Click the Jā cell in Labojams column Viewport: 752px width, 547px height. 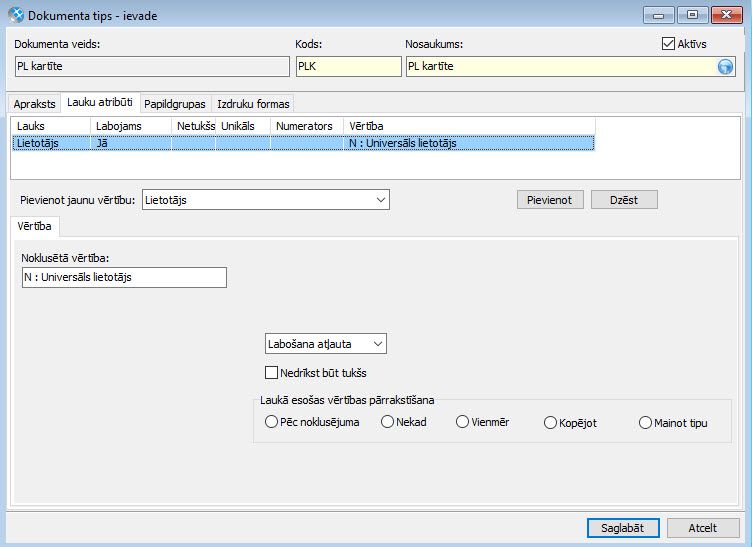coord(131,143)
